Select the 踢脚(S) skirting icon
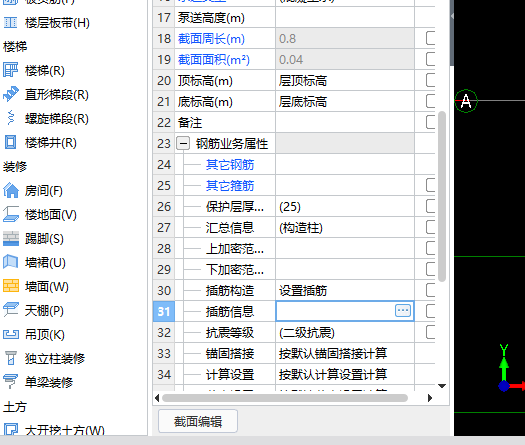The image size is (525, 445). pos(11,238)
